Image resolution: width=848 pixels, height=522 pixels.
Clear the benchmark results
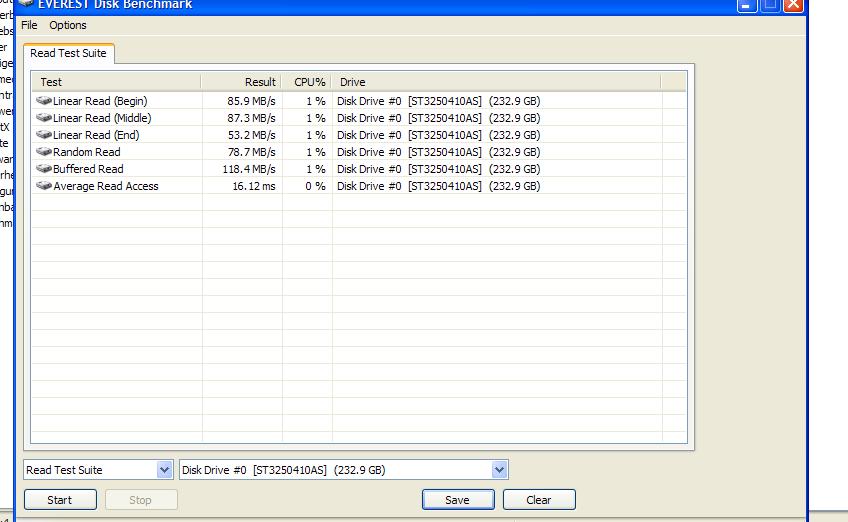539,500
